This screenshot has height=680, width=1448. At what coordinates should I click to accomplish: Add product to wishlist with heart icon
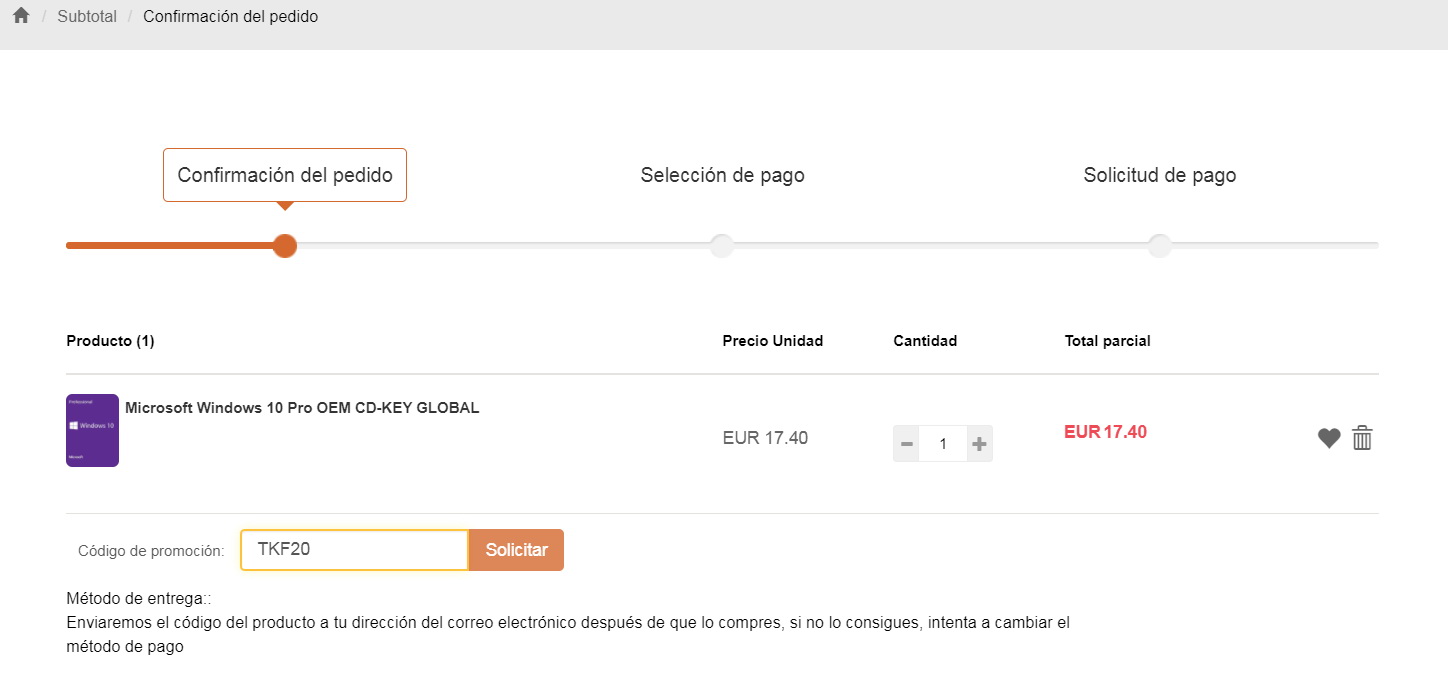1329,438
